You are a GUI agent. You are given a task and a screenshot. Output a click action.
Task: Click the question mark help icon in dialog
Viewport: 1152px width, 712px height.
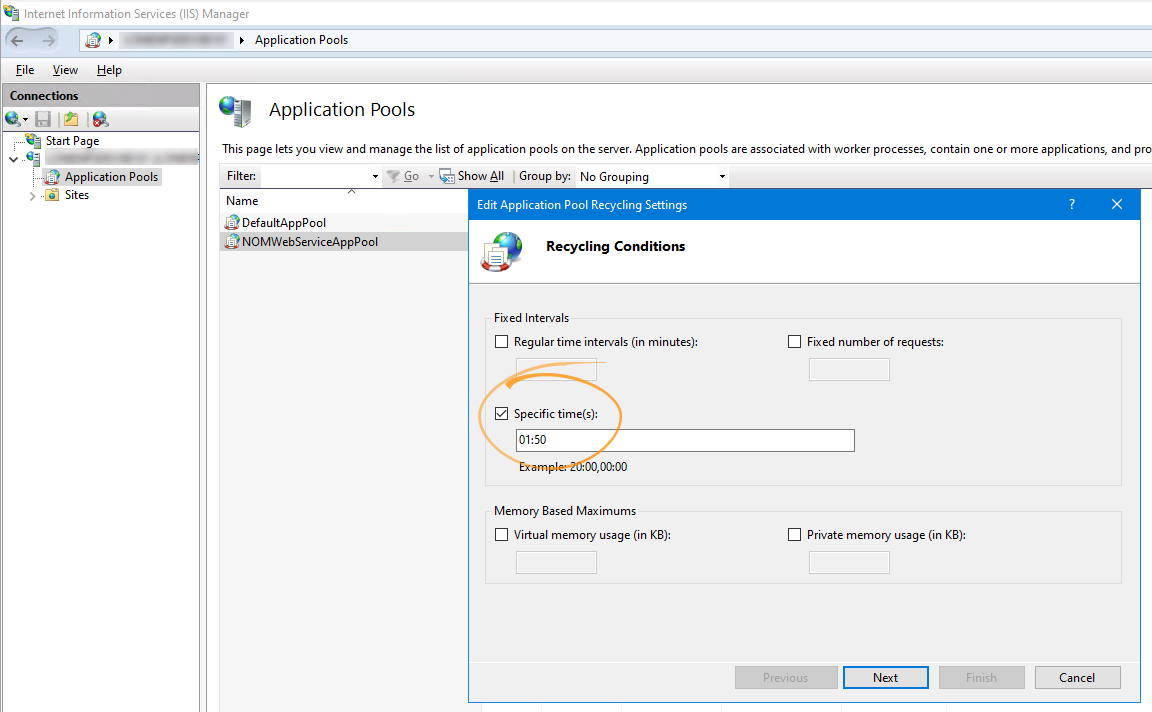[1072, 204]
